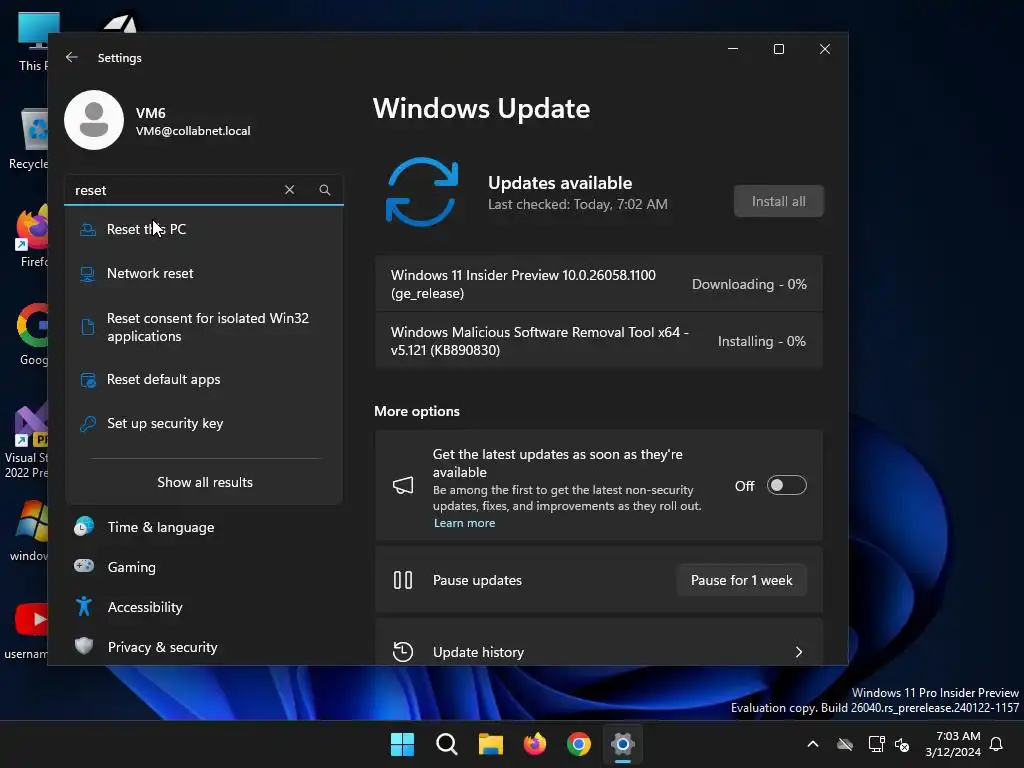This screenshot has height=768, width=1024.
Task: Select Reset consent for isolated Win32 applications
Action: [204, 327]
